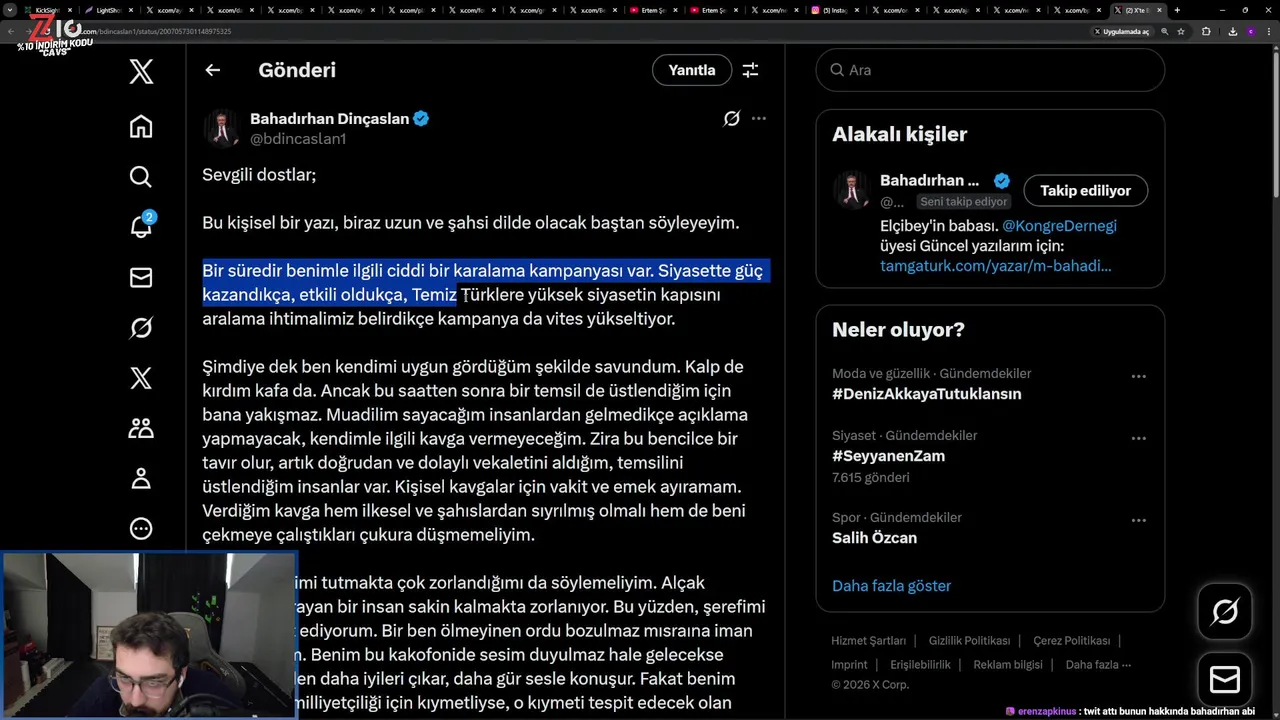
Task: Open Çerez Politikası footer link
Action: [1071, 641]
